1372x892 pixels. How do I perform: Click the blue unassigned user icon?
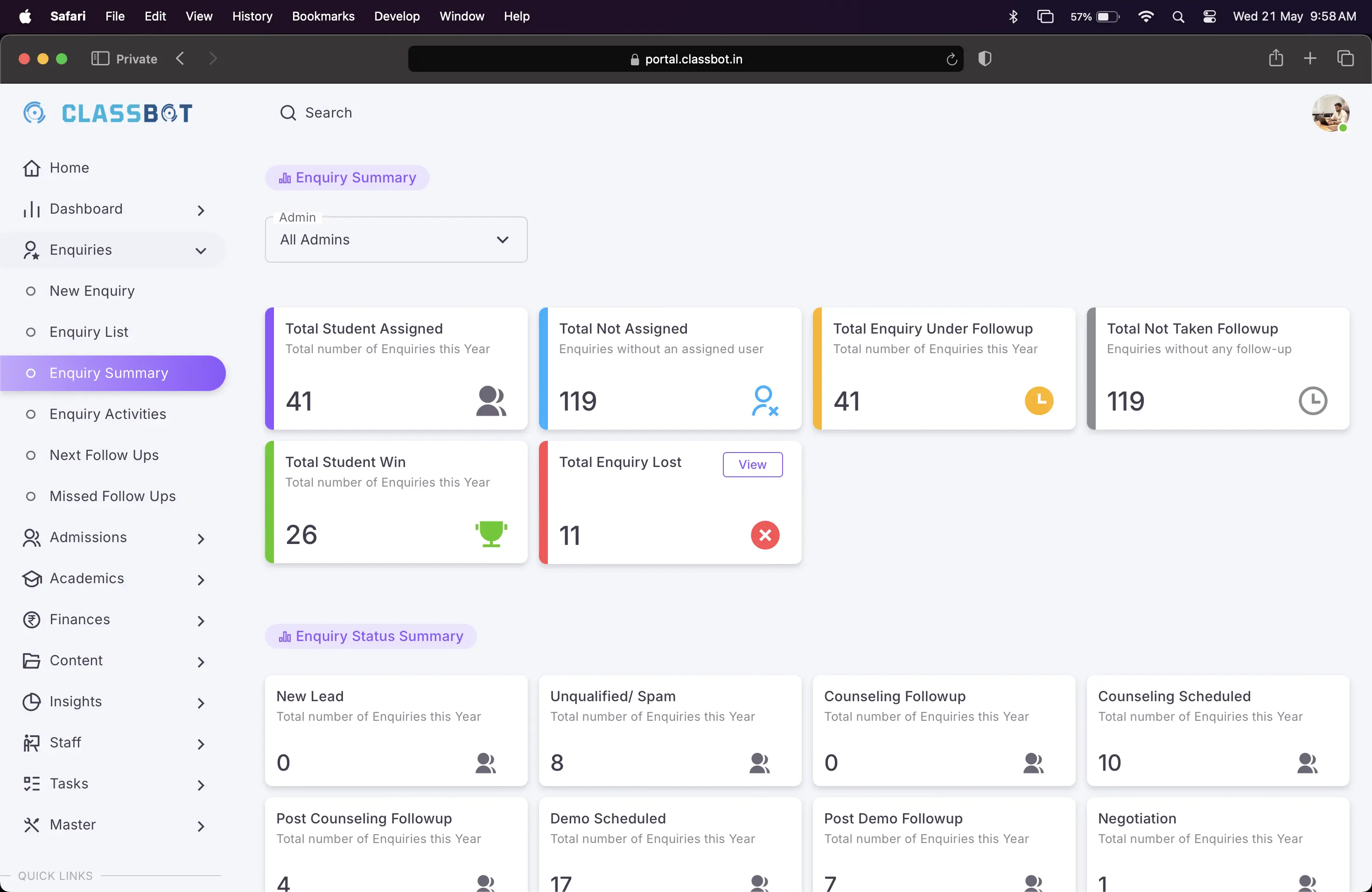point(764,400)
